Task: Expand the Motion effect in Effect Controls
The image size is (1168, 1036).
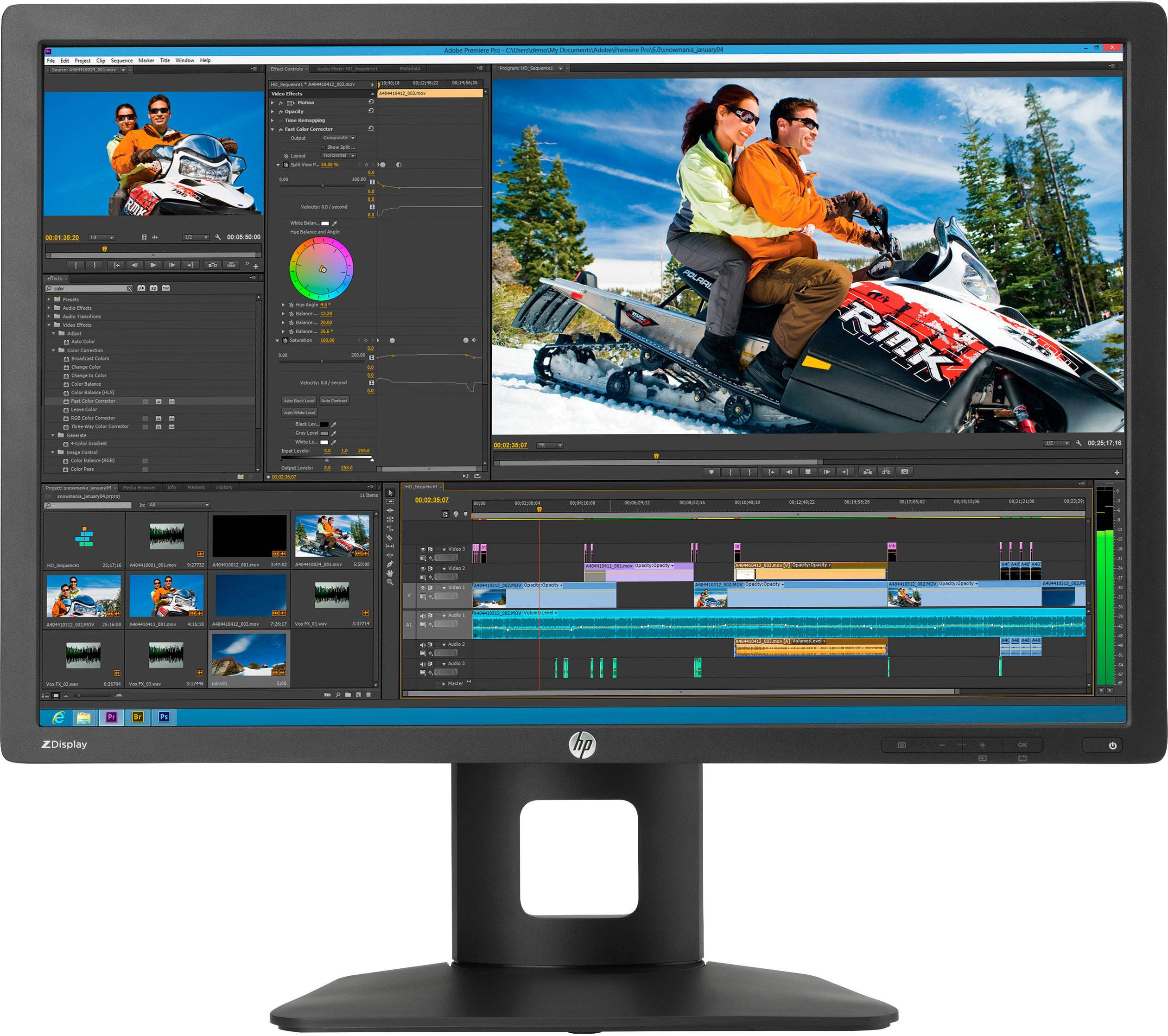Action: pos(273,103)
